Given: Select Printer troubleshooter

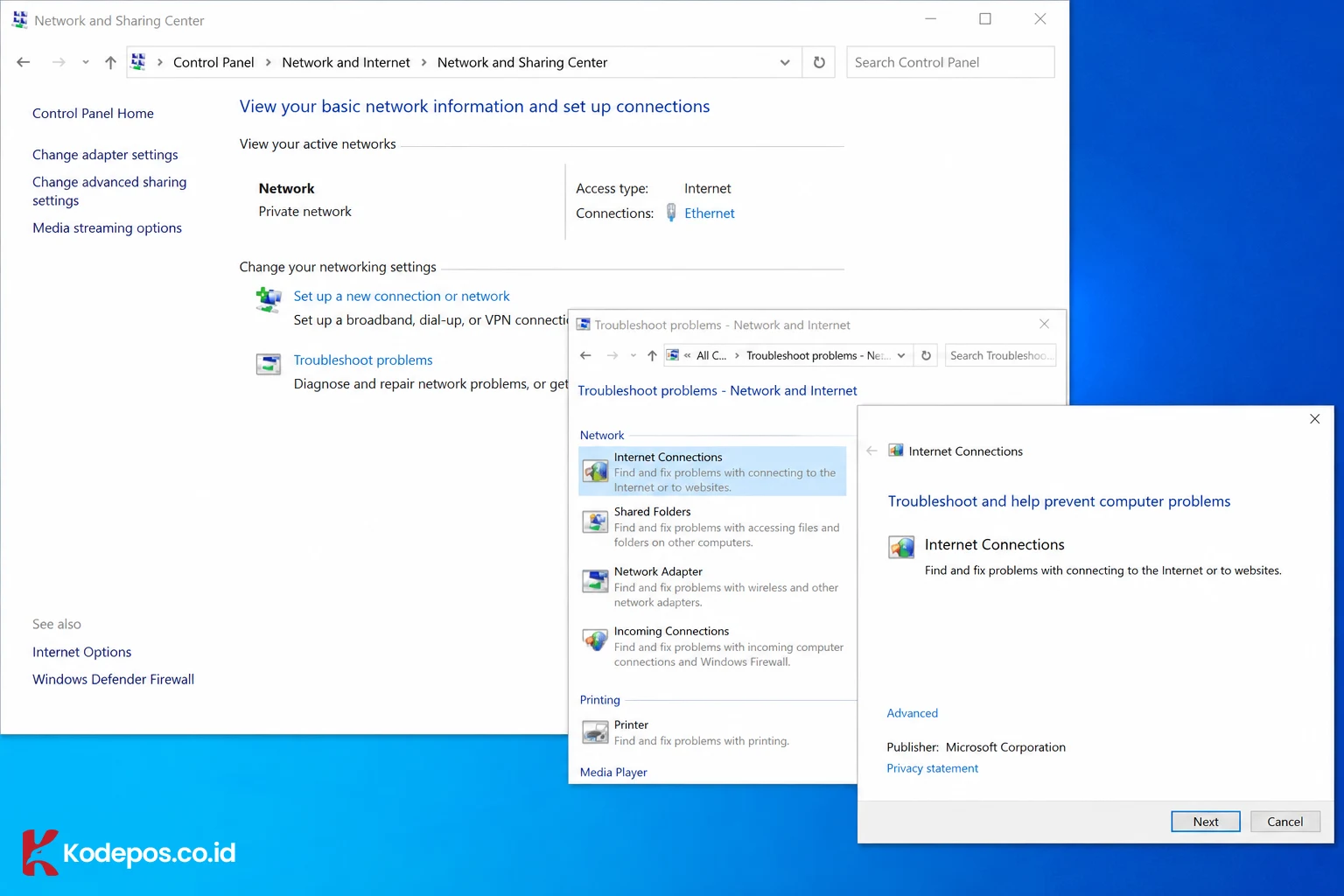Looking at the screenshot, I should (x=712, y=732).
